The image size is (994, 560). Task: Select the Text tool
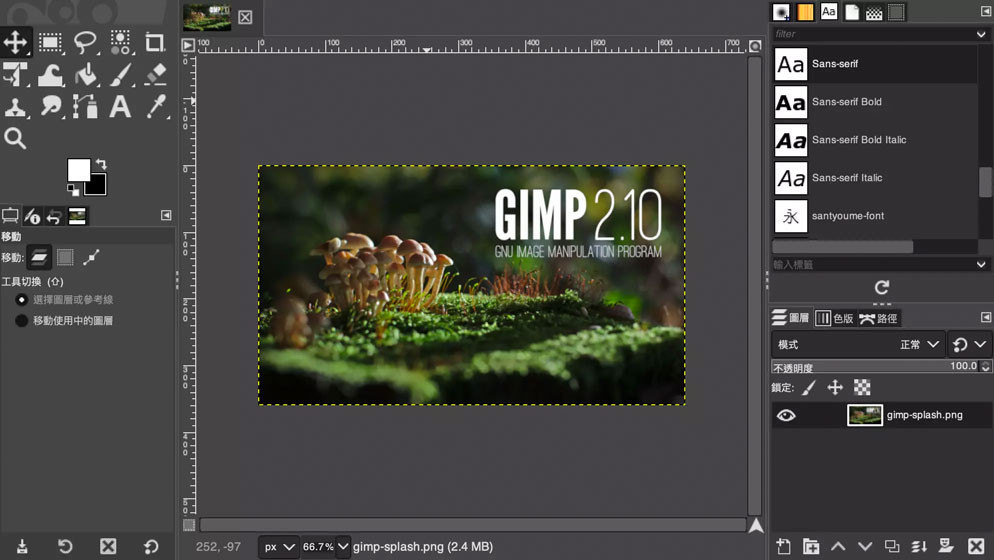[x=120, y=107]
